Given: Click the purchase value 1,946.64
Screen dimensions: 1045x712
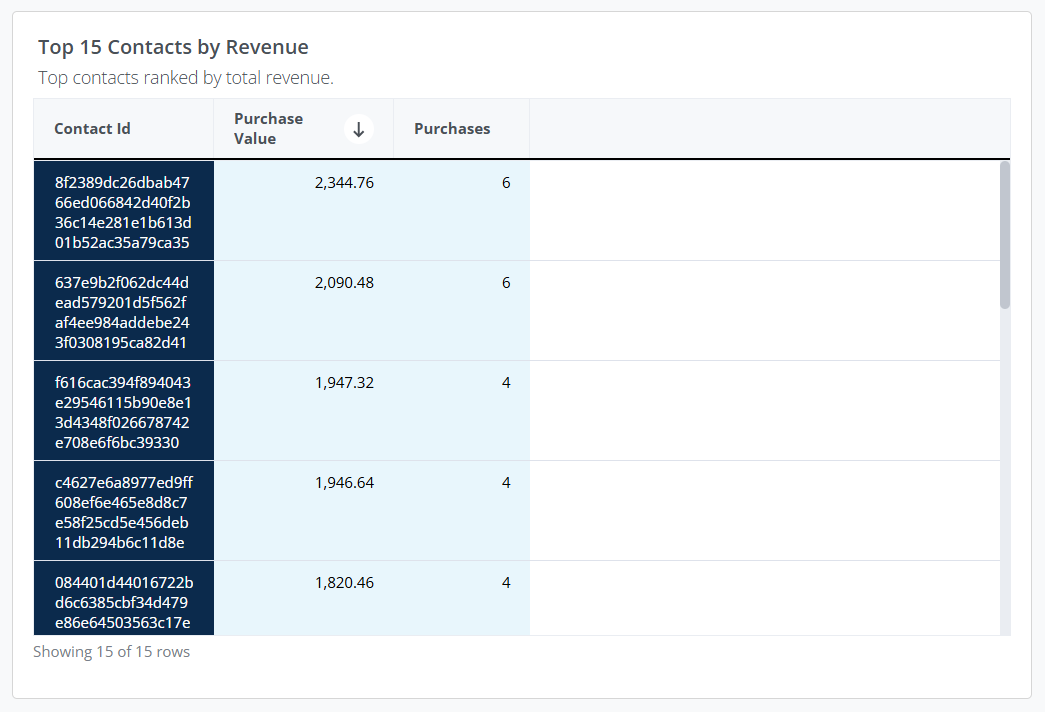Looking at the screenshot, I should (344, 483).
